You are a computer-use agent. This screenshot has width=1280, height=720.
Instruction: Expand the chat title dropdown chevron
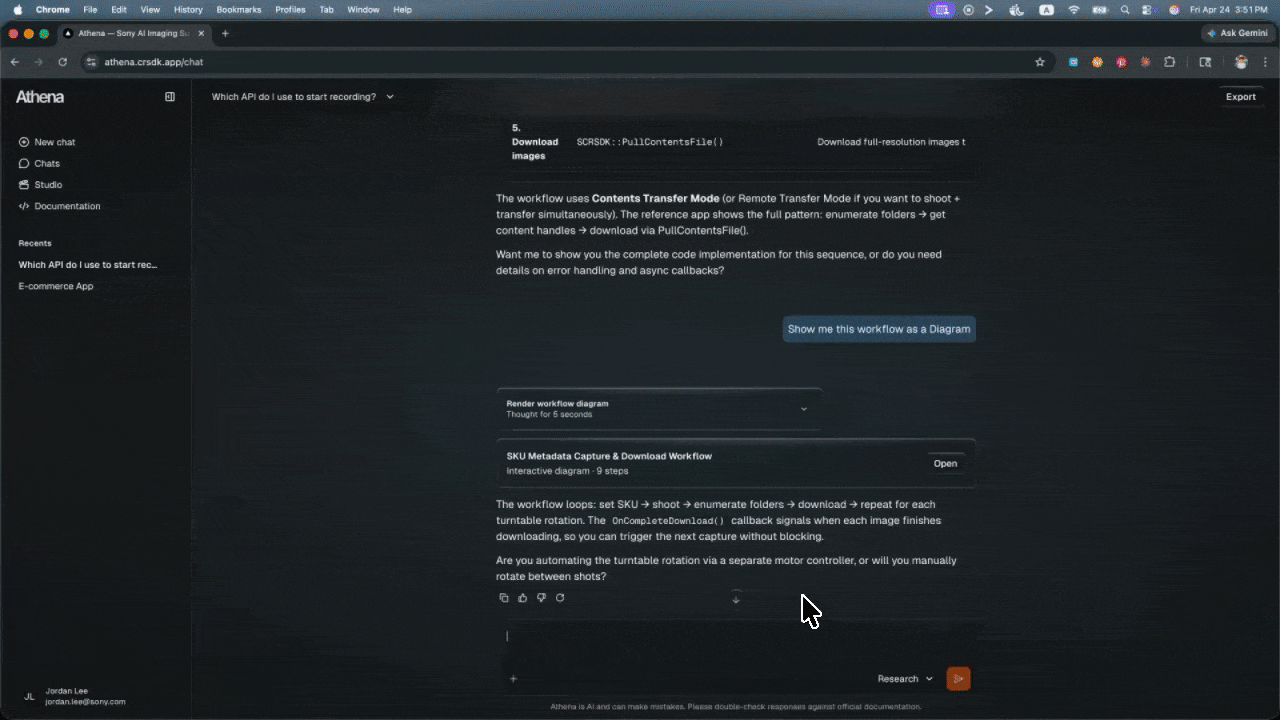click(x=390, y=97)
